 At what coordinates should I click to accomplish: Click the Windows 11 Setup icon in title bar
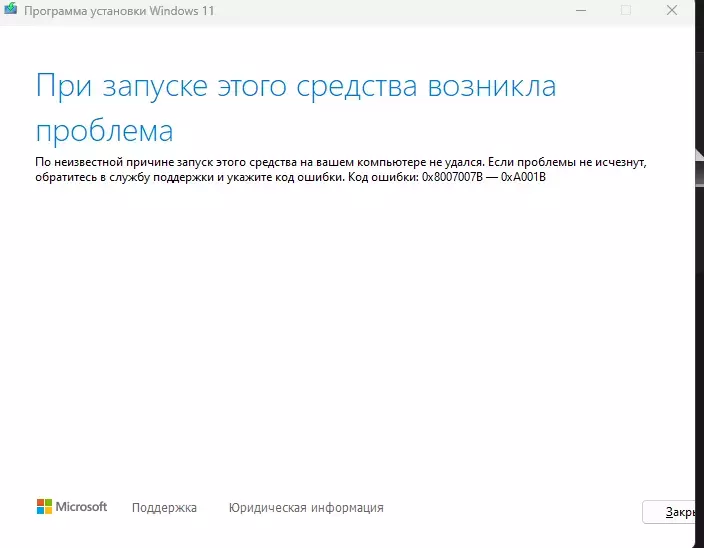click(x=10, y=8)
